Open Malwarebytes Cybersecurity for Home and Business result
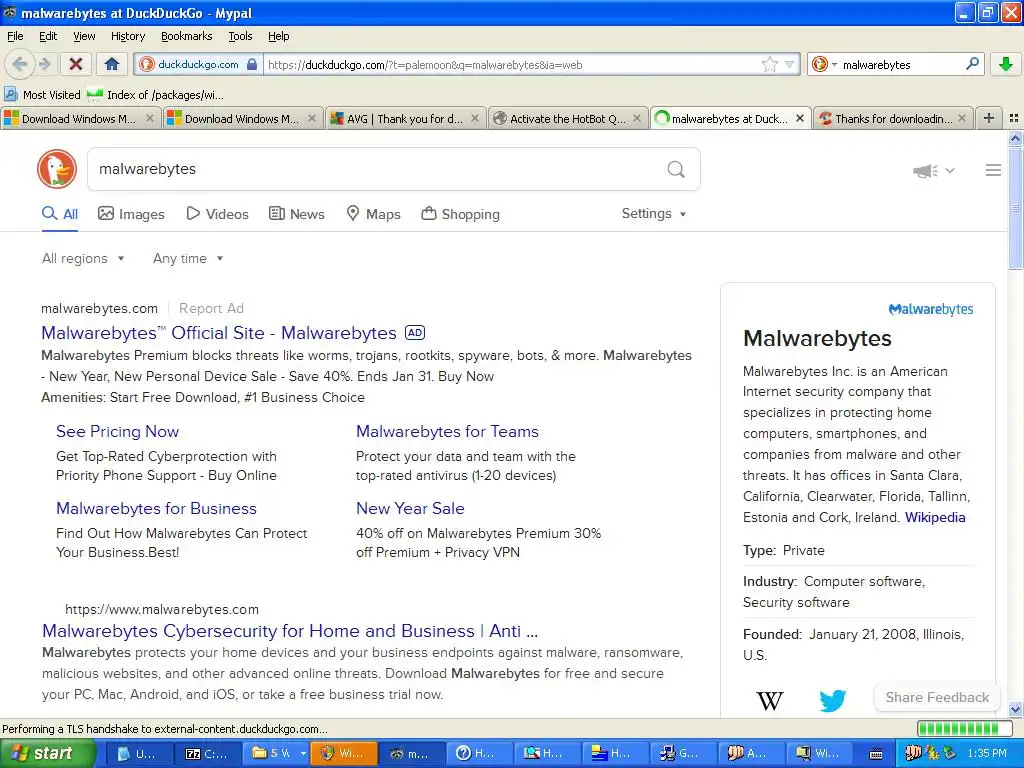Image resolution: width=1024 pixels, height=768 pixels. [290, 631]
